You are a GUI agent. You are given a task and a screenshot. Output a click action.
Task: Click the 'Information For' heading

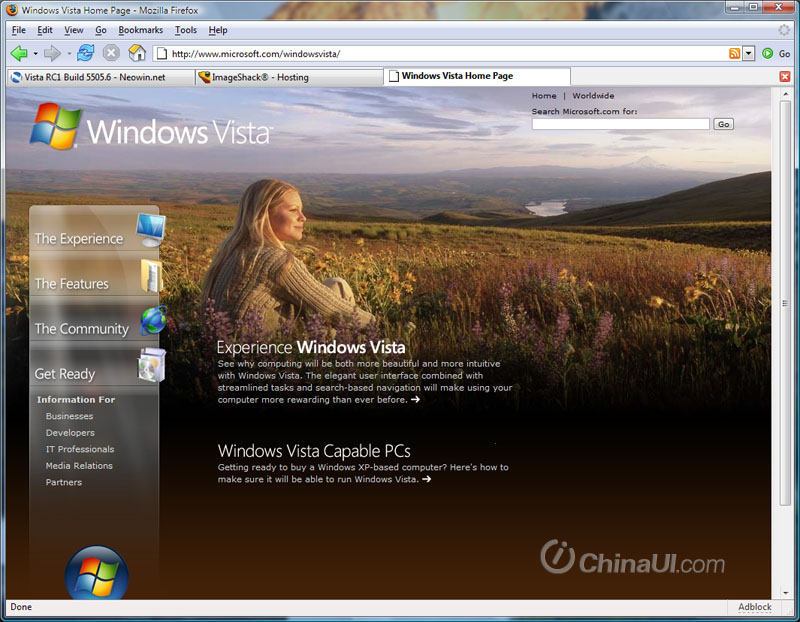tap(76, 400)
